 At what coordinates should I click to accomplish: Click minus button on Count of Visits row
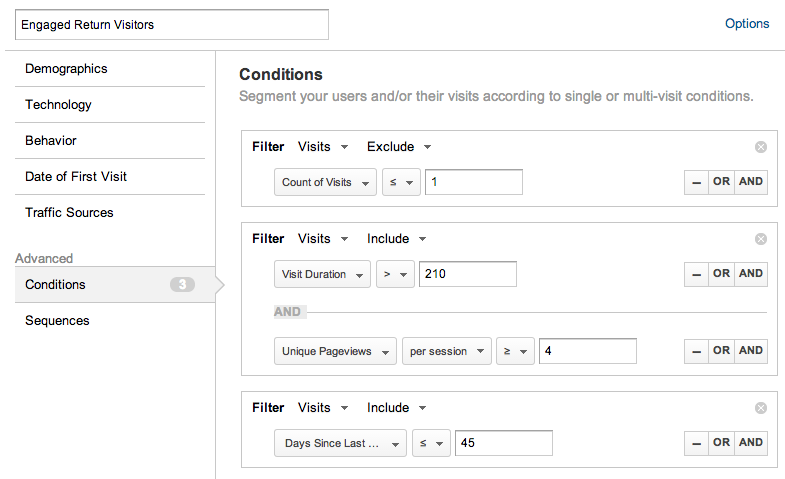click(695, 182)
